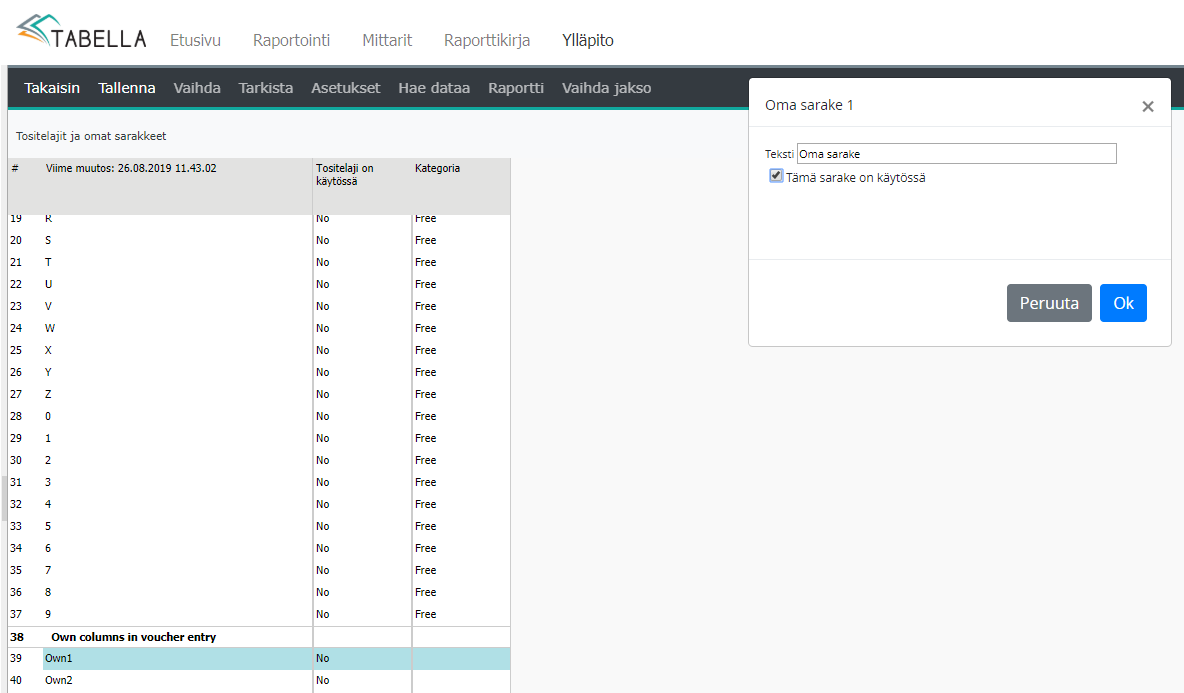Select the Ylläpito tab
This screenshot has height=693, width=1184.
(x=588, y=41)
